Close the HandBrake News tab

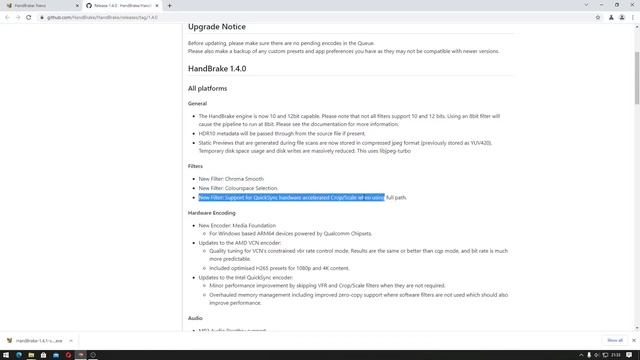(x=77, y=6)
